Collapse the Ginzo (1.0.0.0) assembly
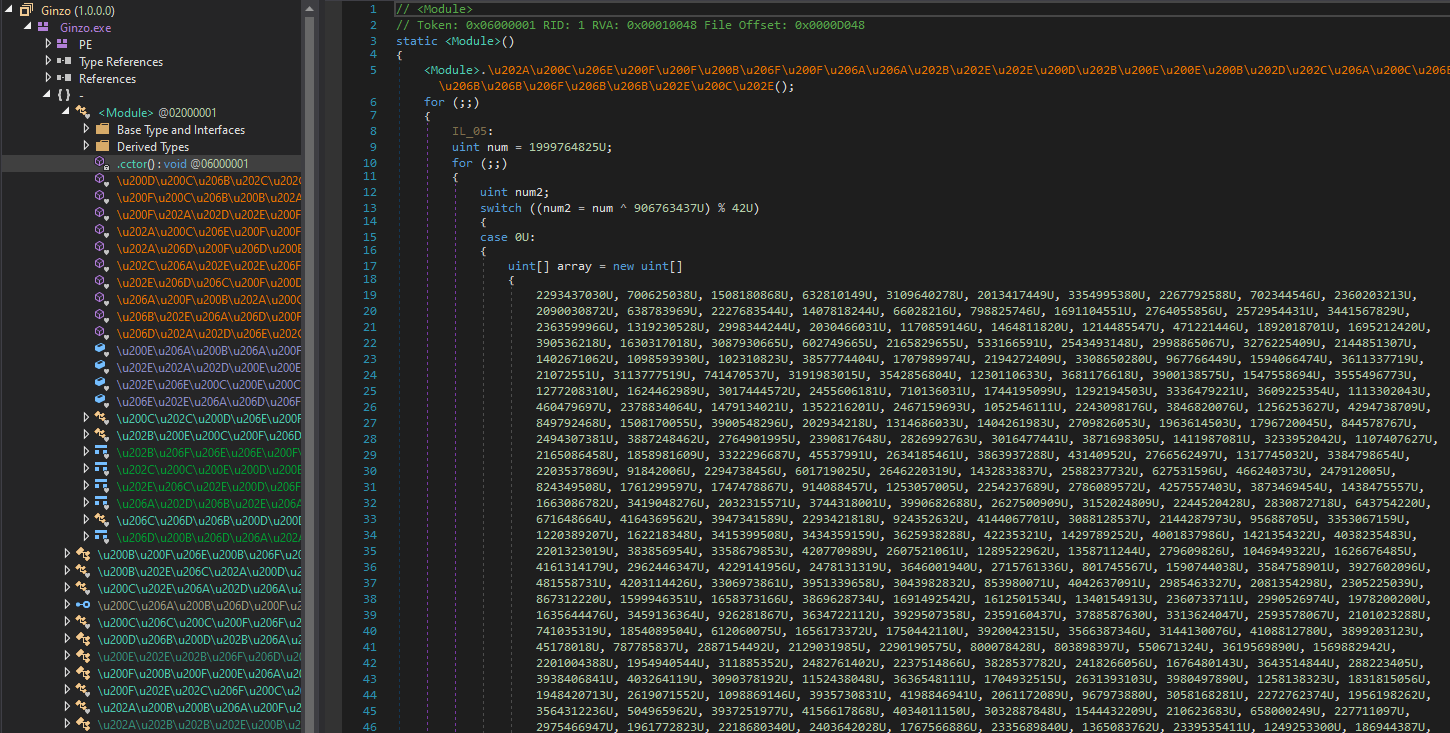Image resolution: width=1450 pixels, height=733 pixels. [9, 10]
